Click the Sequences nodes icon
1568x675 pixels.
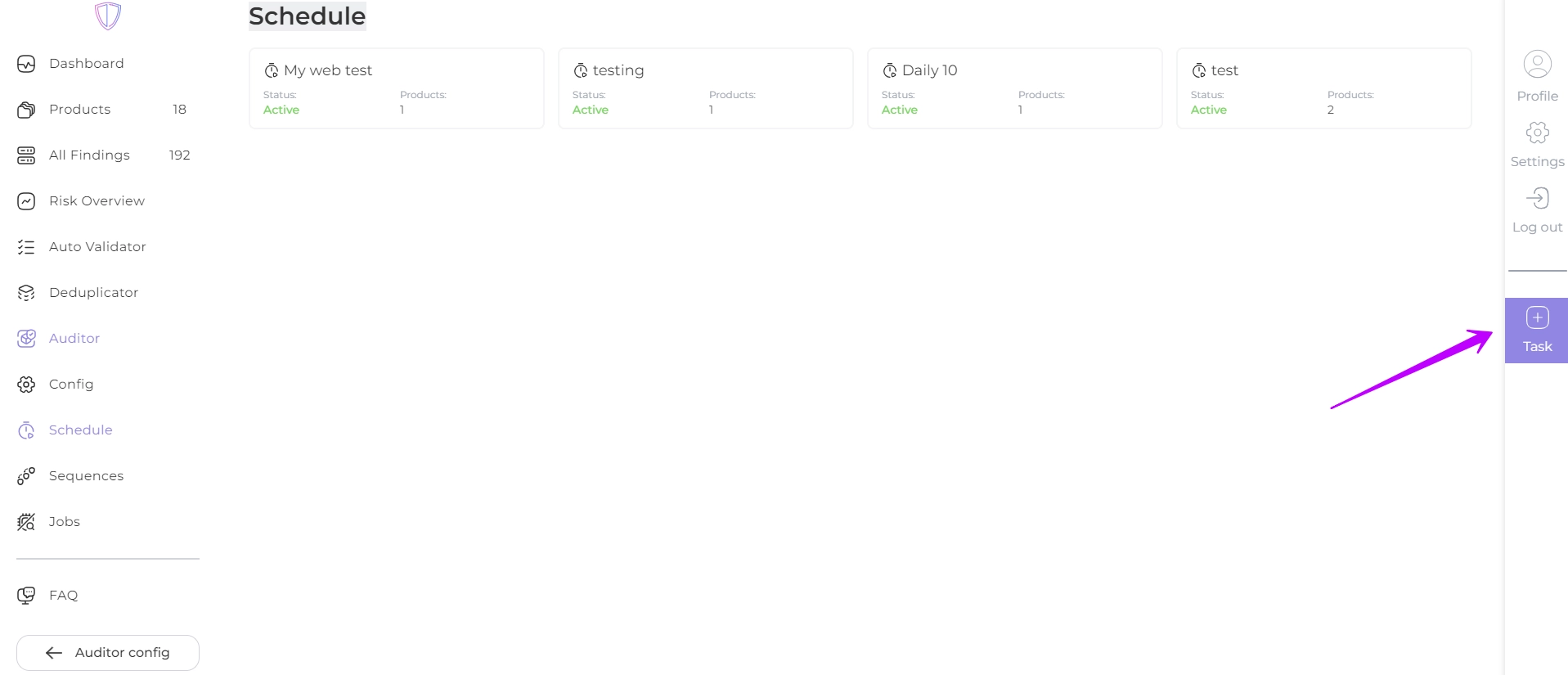pyautogui.click(x=26, y=476)
